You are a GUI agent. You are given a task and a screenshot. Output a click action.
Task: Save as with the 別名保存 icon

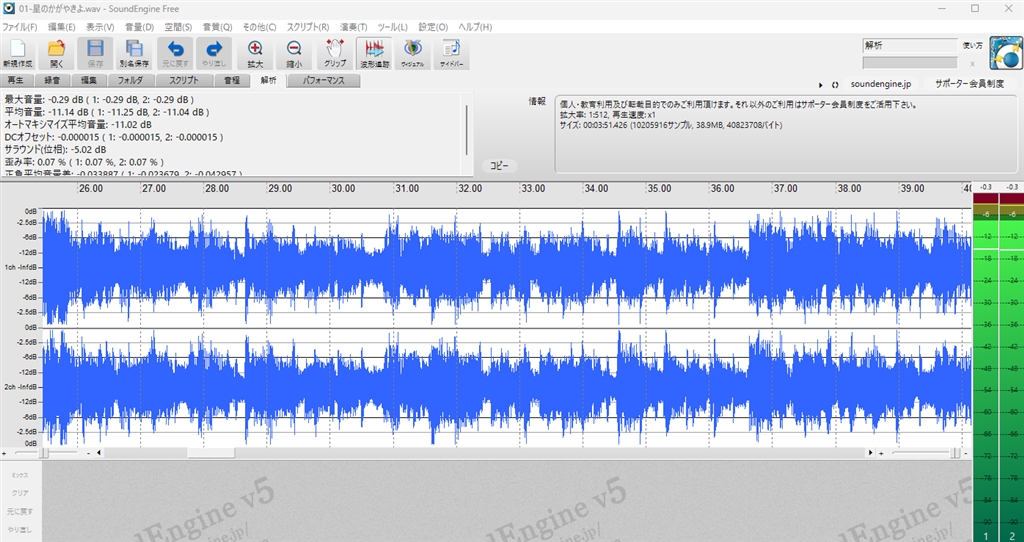pyautogui.click(x=135, y=53)
